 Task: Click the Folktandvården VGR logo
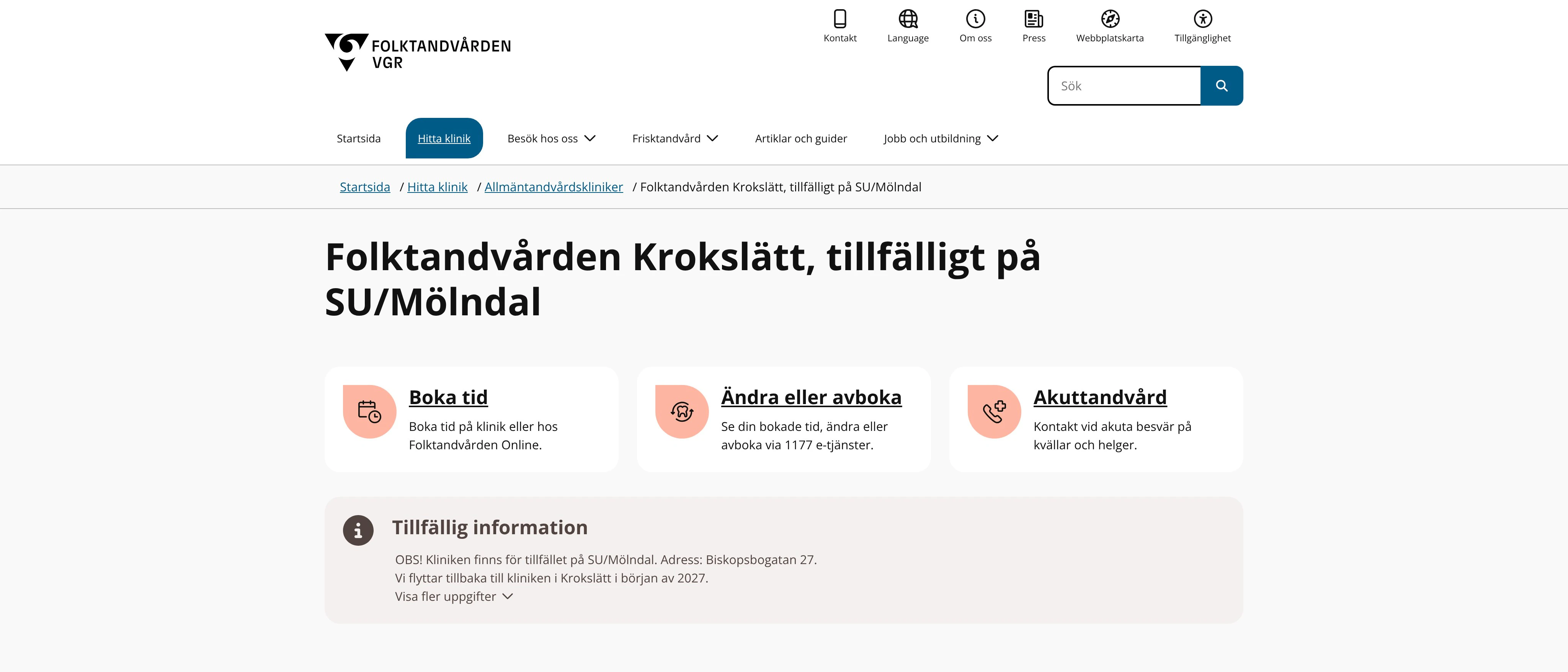(418, 52)
